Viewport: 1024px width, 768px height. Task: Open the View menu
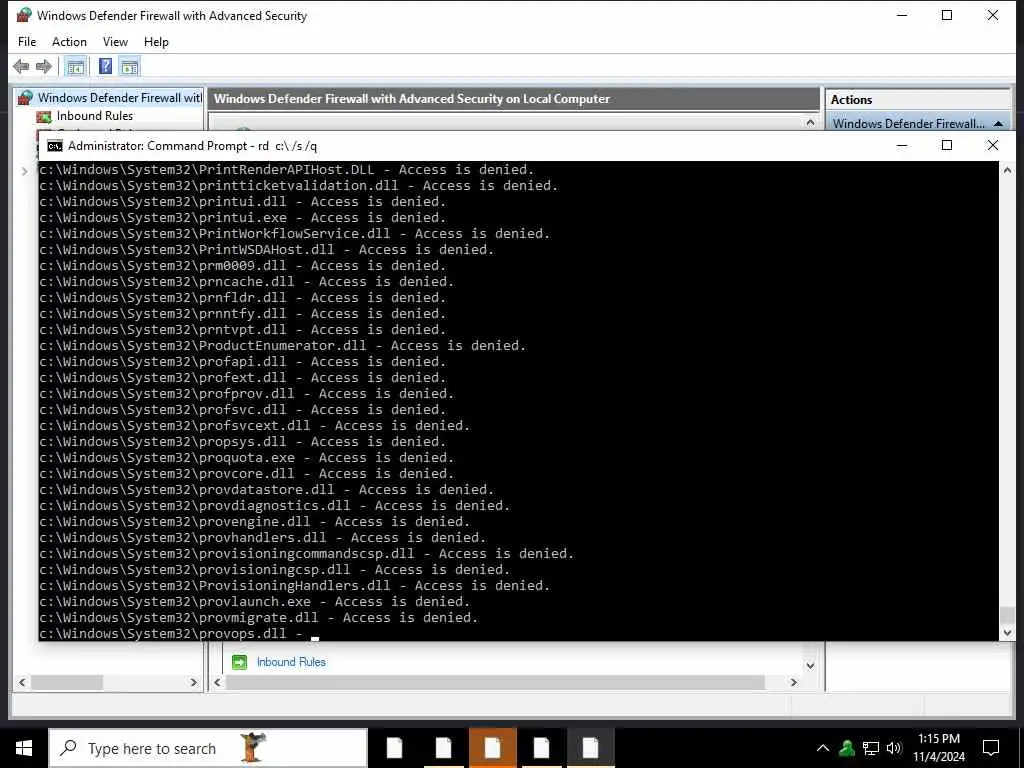[x=115, y=42]
